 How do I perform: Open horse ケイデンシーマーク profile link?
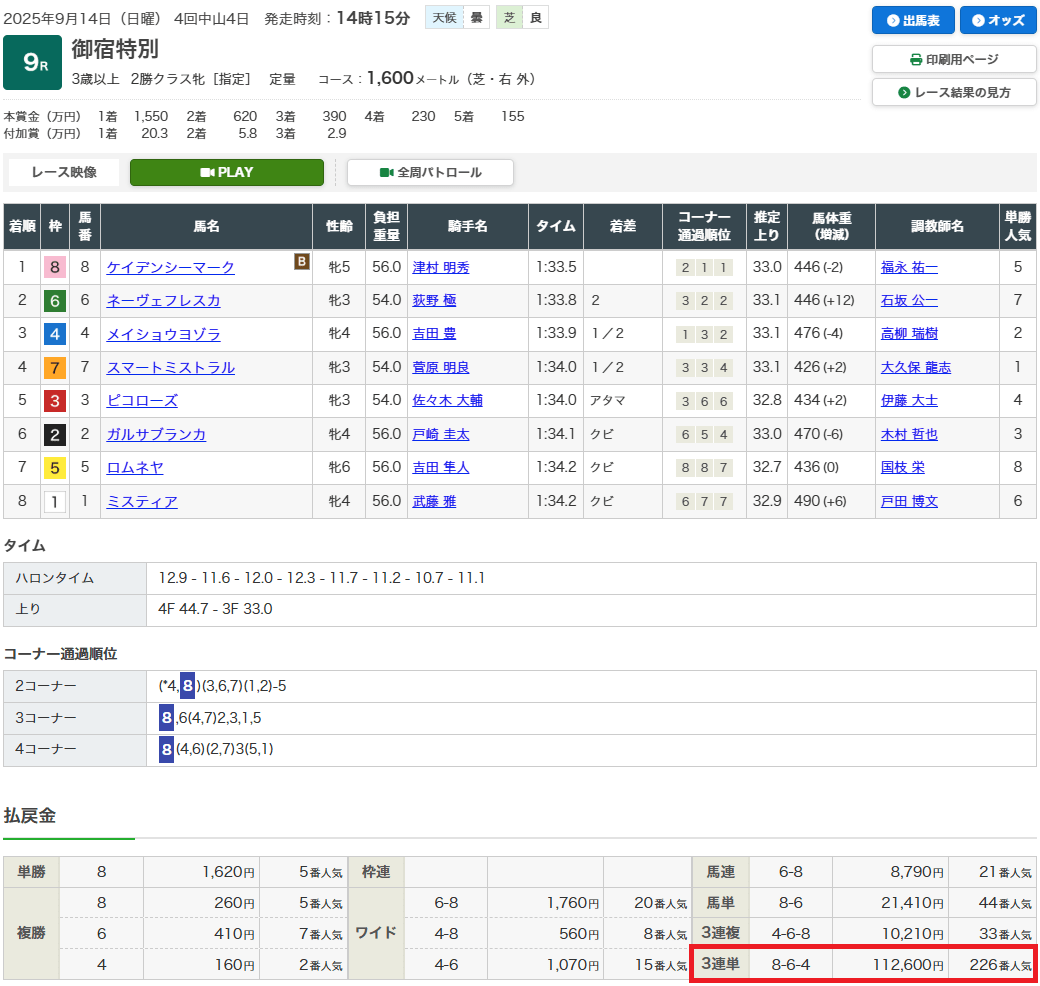[x=171, y=268]
